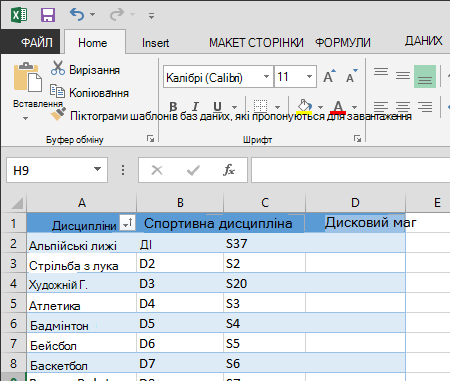This screenshot has width=450, height=381.
Task: Select column C header
Action: coord(265,203)
